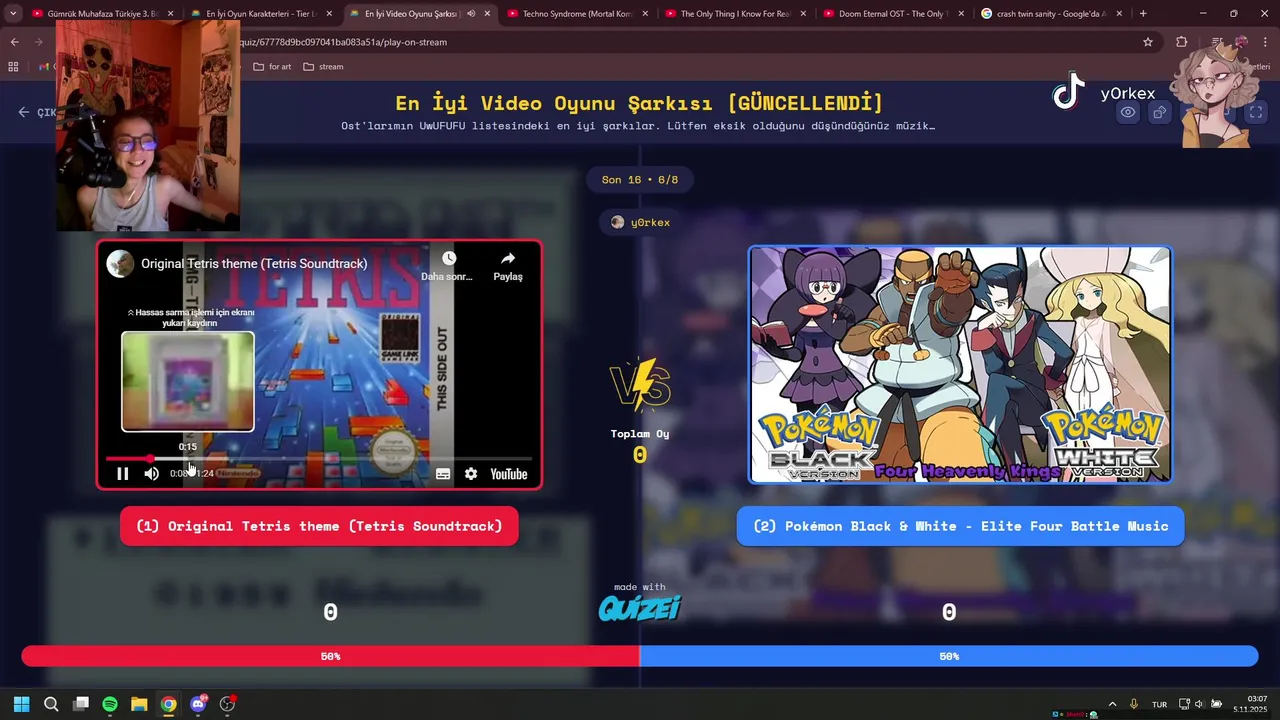
Task: Click the Watch Later clock icon
Action: tap(448, 258)
